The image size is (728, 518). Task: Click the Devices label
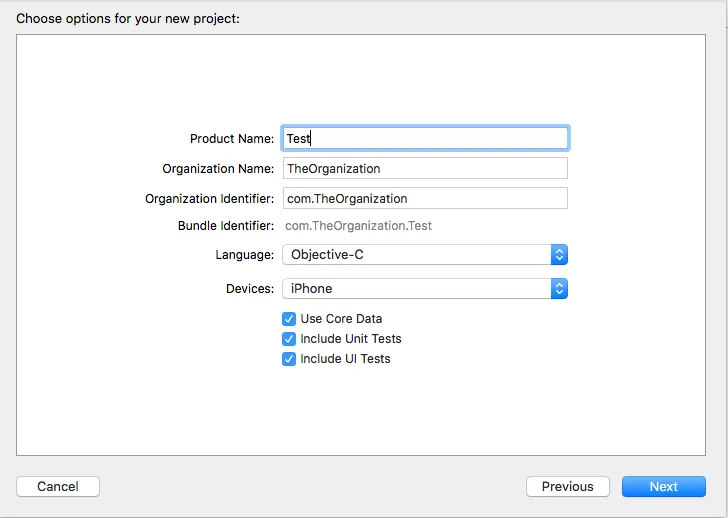coord(250,289)
